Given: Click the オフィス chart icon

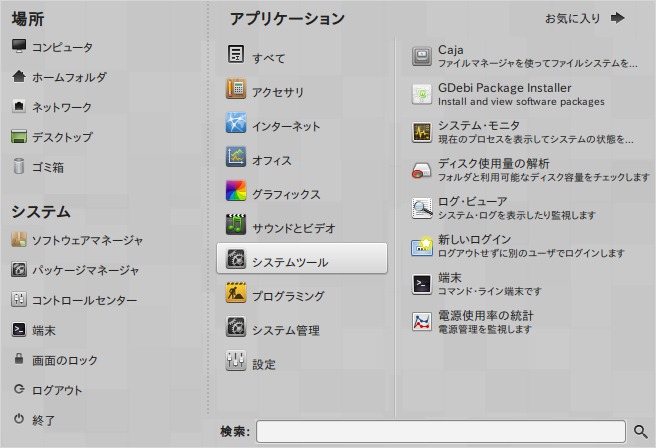Looking at the screenshot, I should point(236,157).
